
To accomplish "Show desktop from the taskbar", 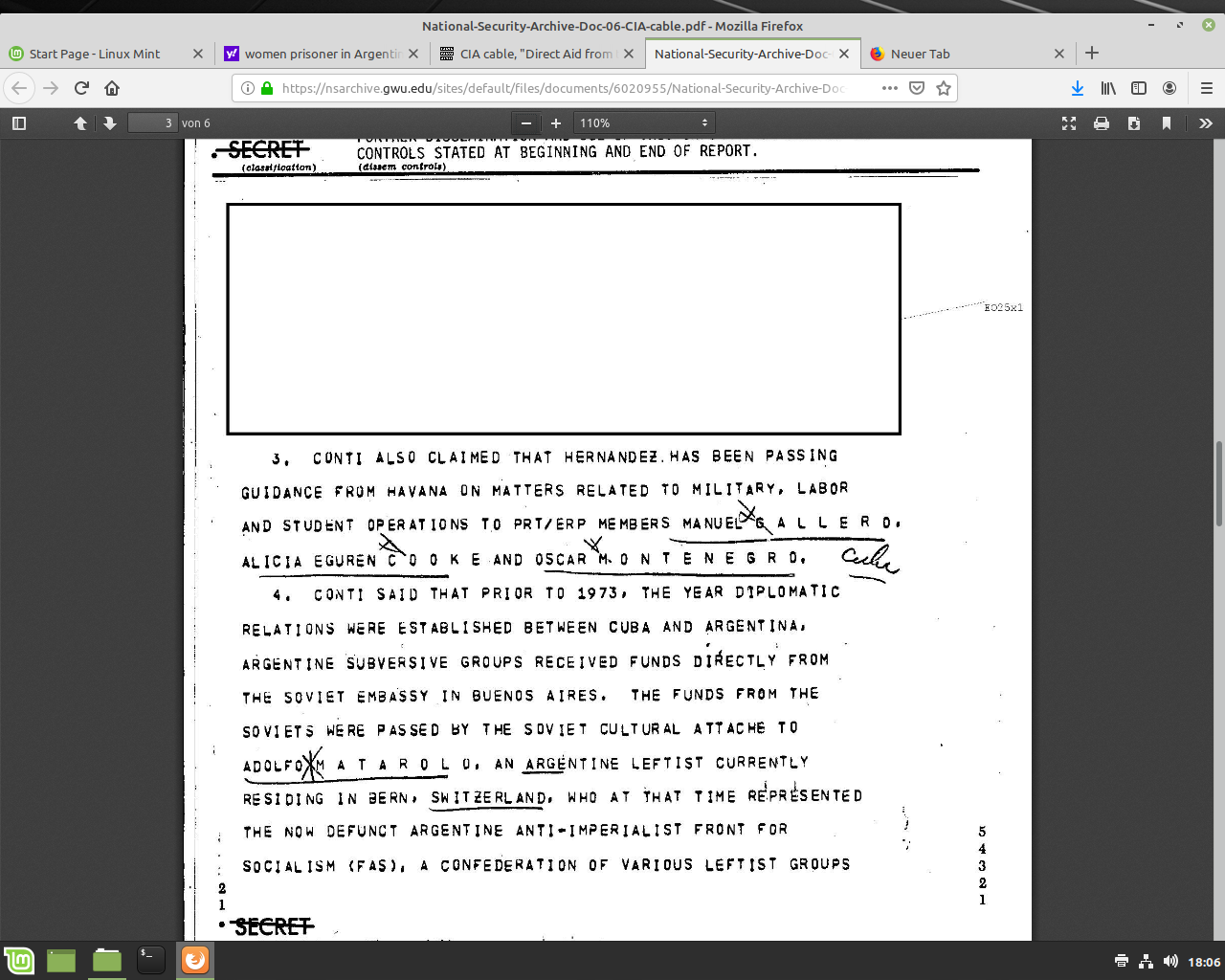I will point(61,960).
